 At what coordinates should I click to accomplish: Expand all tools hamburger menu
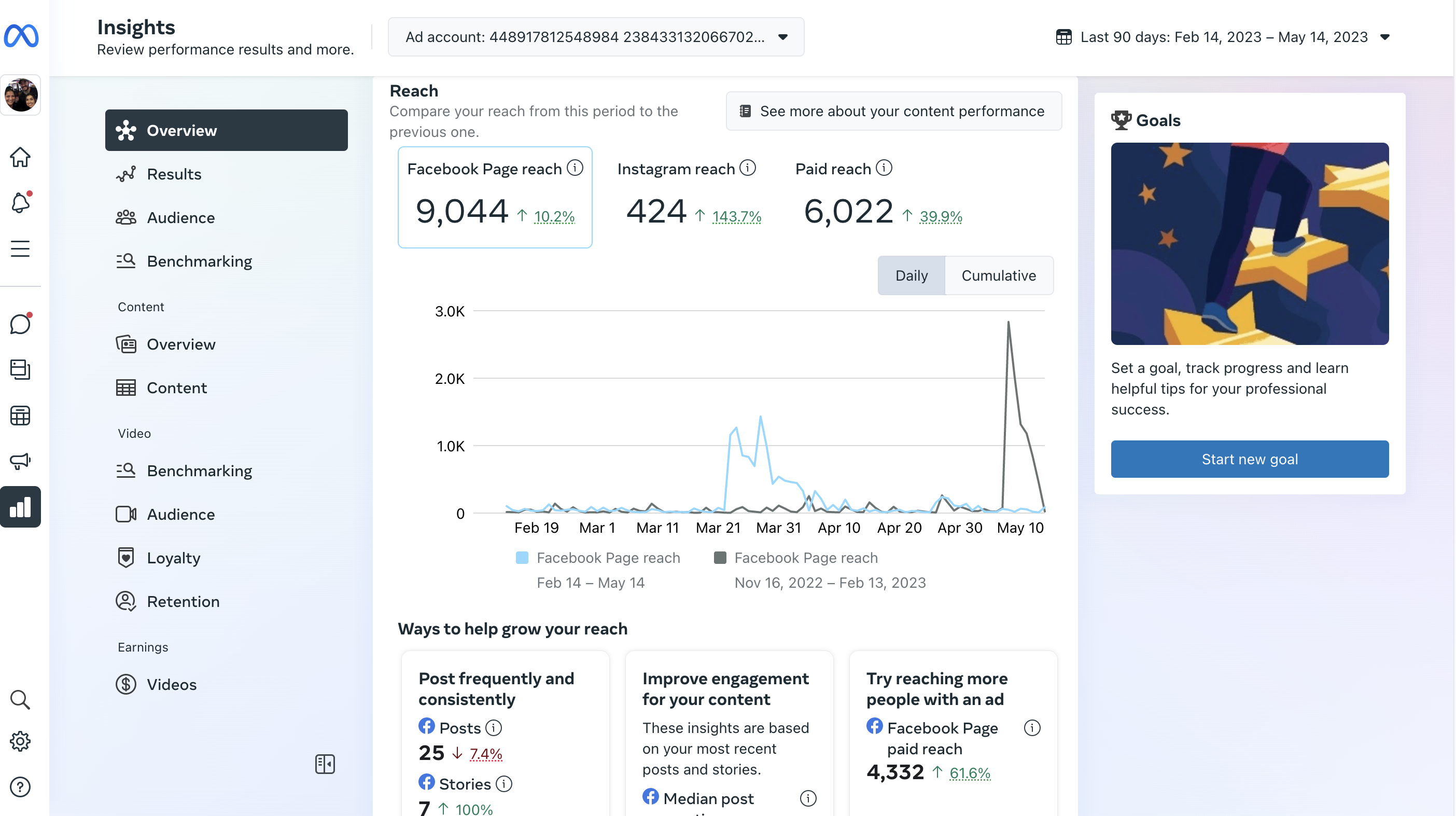(20, 249)
